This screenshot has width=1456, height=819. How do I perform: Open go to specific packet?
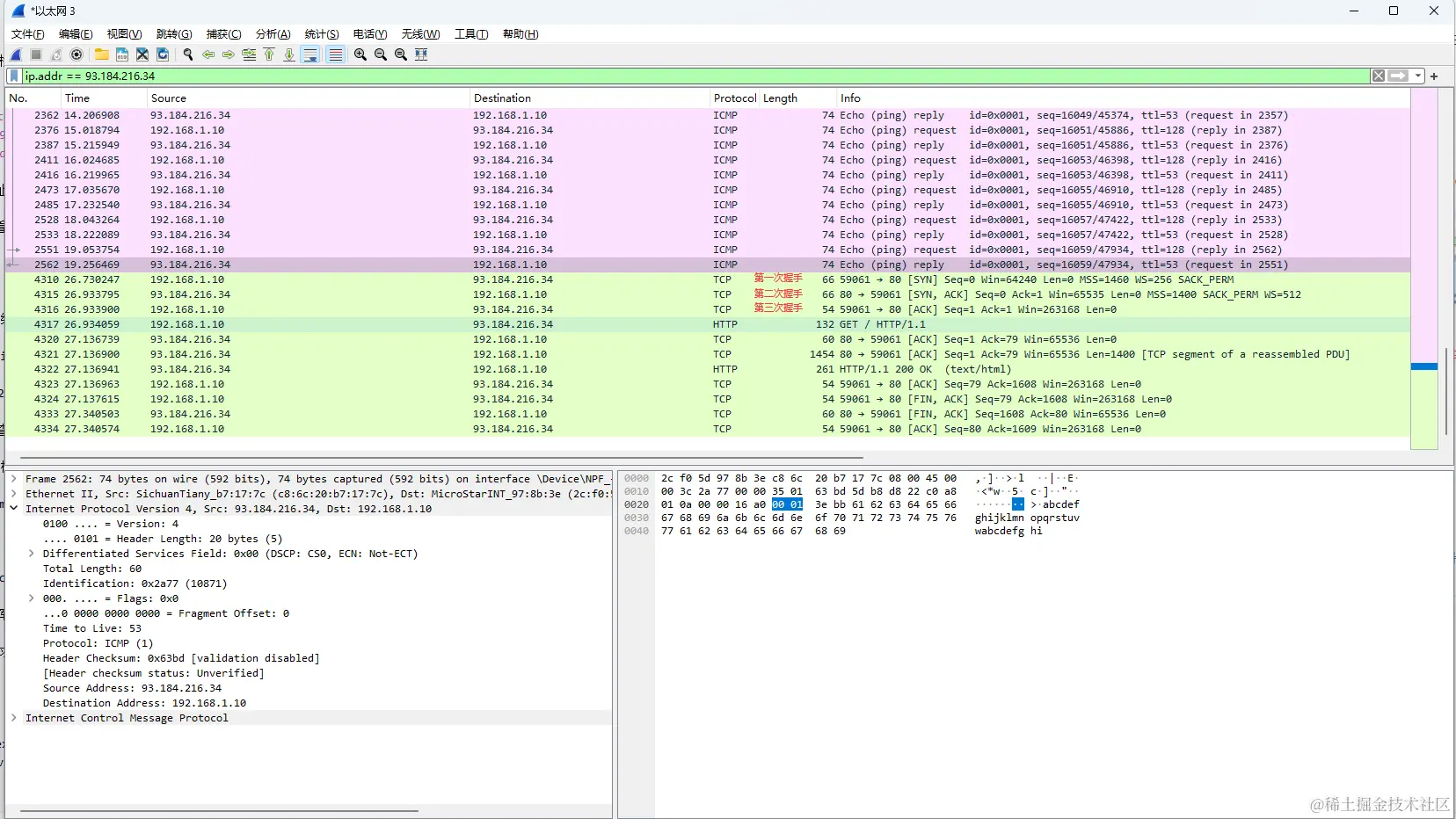pos(249,54)
